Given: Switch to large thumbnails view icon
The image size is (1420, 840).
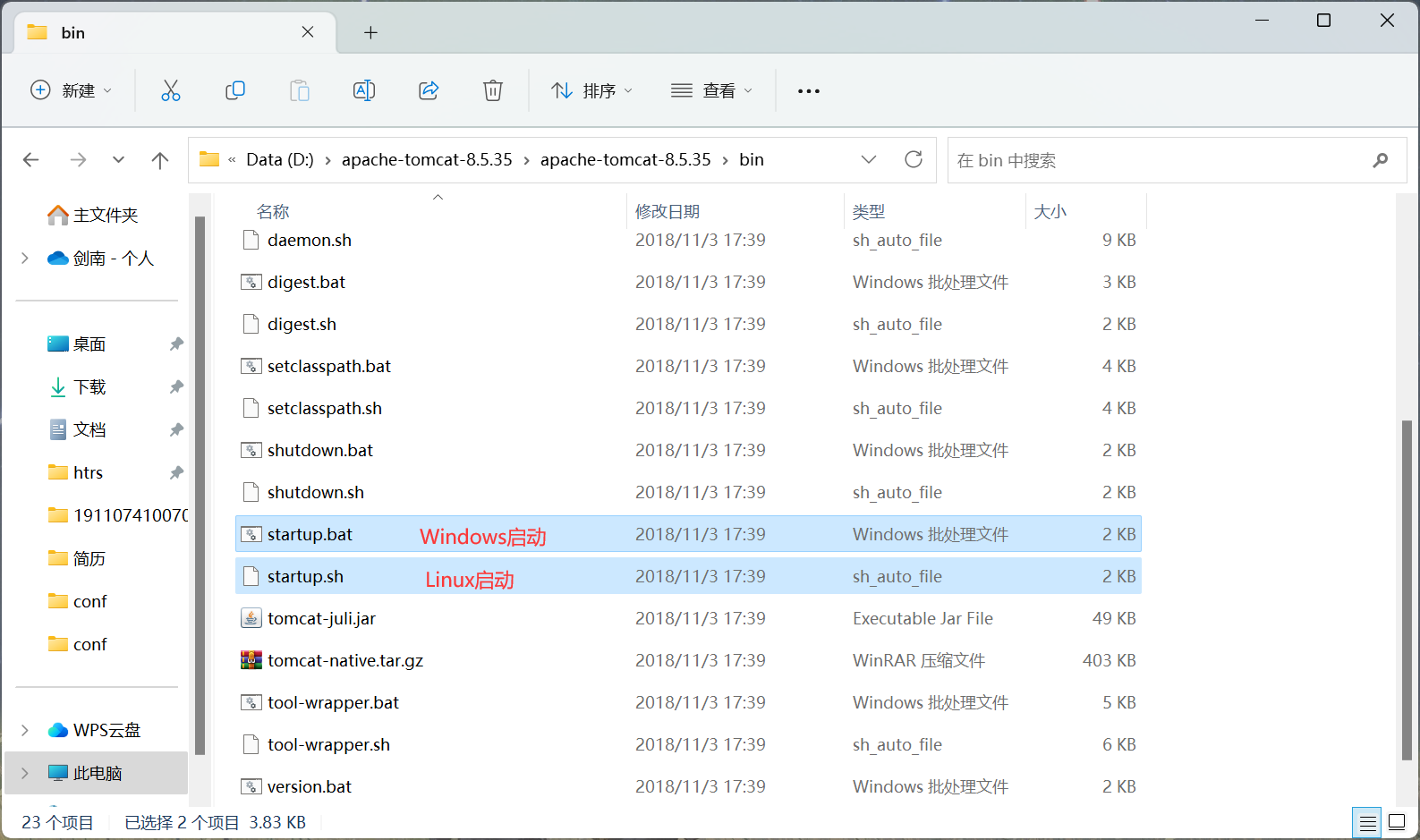Looking at the screenshot, I should tap(1397, 822).
